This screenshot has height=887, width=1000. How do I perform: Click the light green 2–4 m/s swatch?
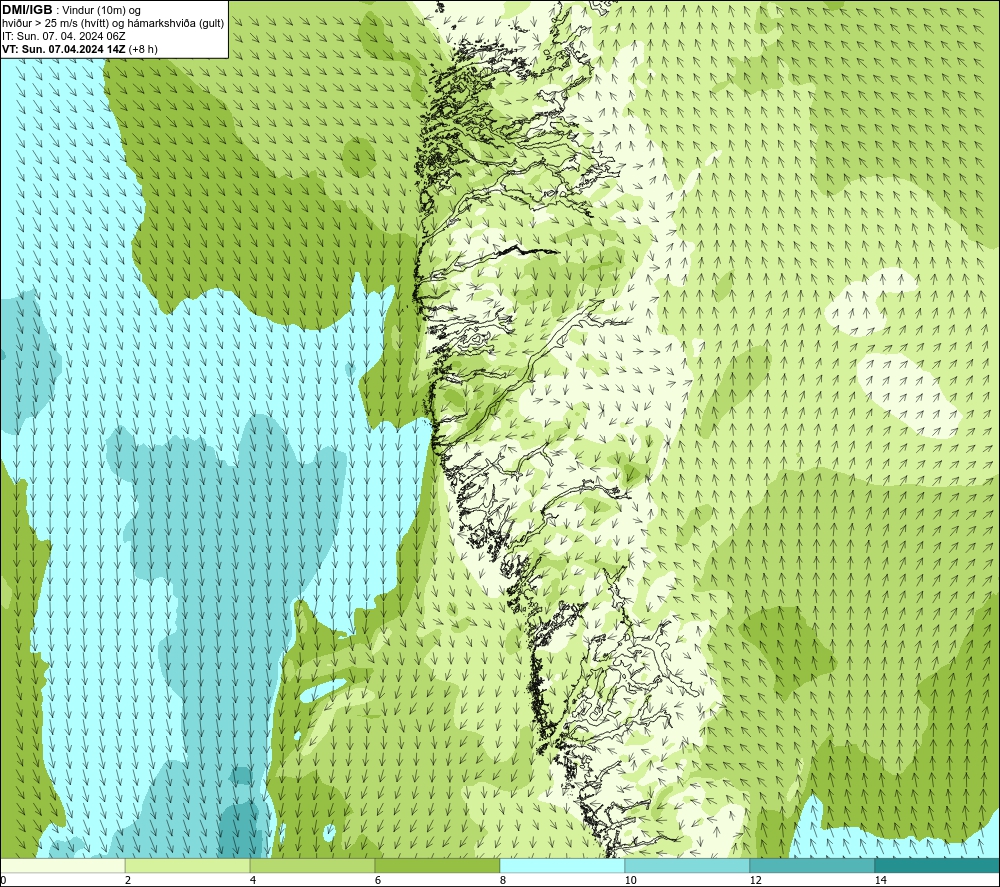coord(188,866)
